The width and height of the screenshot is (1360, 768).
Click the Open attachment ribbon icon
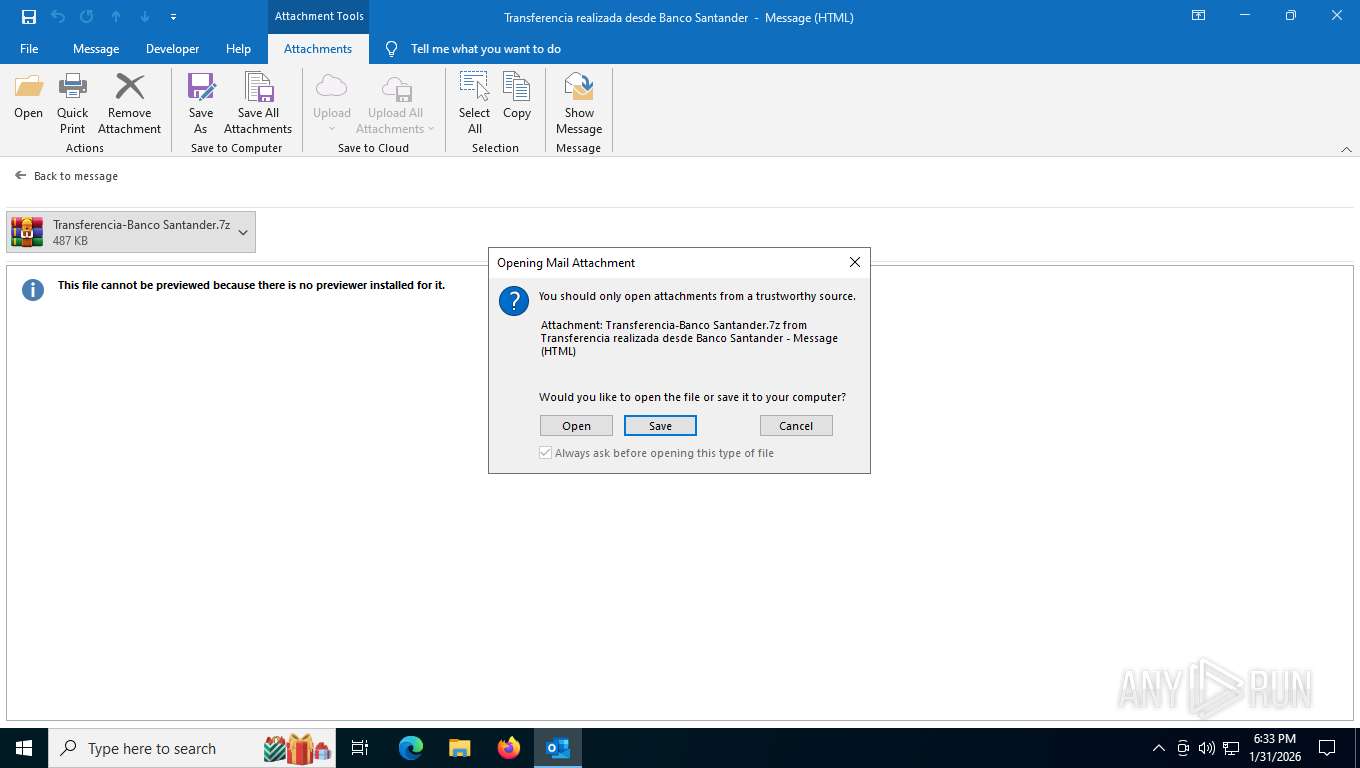click(x=28, y=97)
